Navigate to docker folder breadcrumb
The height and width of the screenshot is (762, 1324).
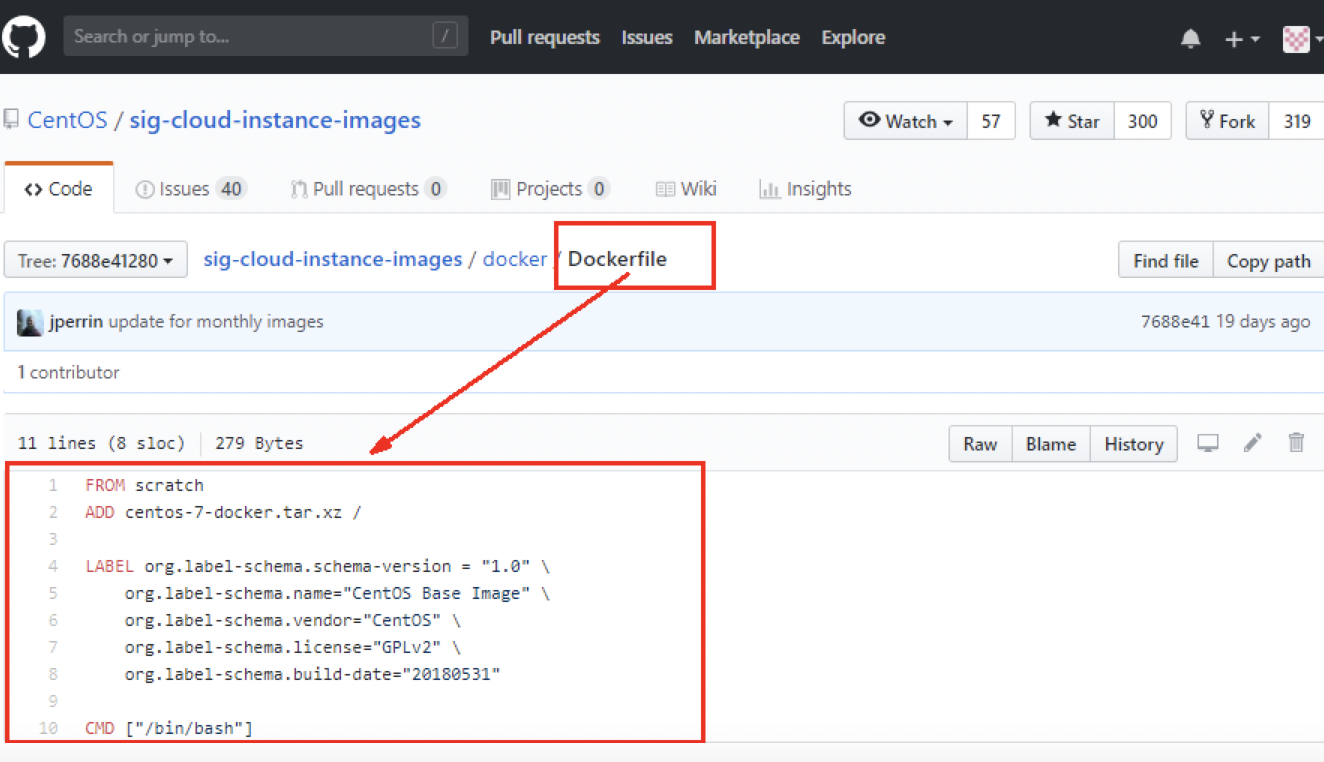[515, 259]
